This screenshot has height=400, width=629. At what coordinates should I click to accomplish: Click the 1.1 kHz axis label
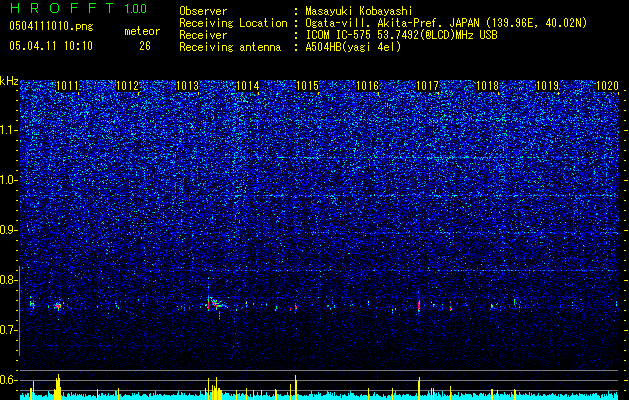(x=8, y=130)
